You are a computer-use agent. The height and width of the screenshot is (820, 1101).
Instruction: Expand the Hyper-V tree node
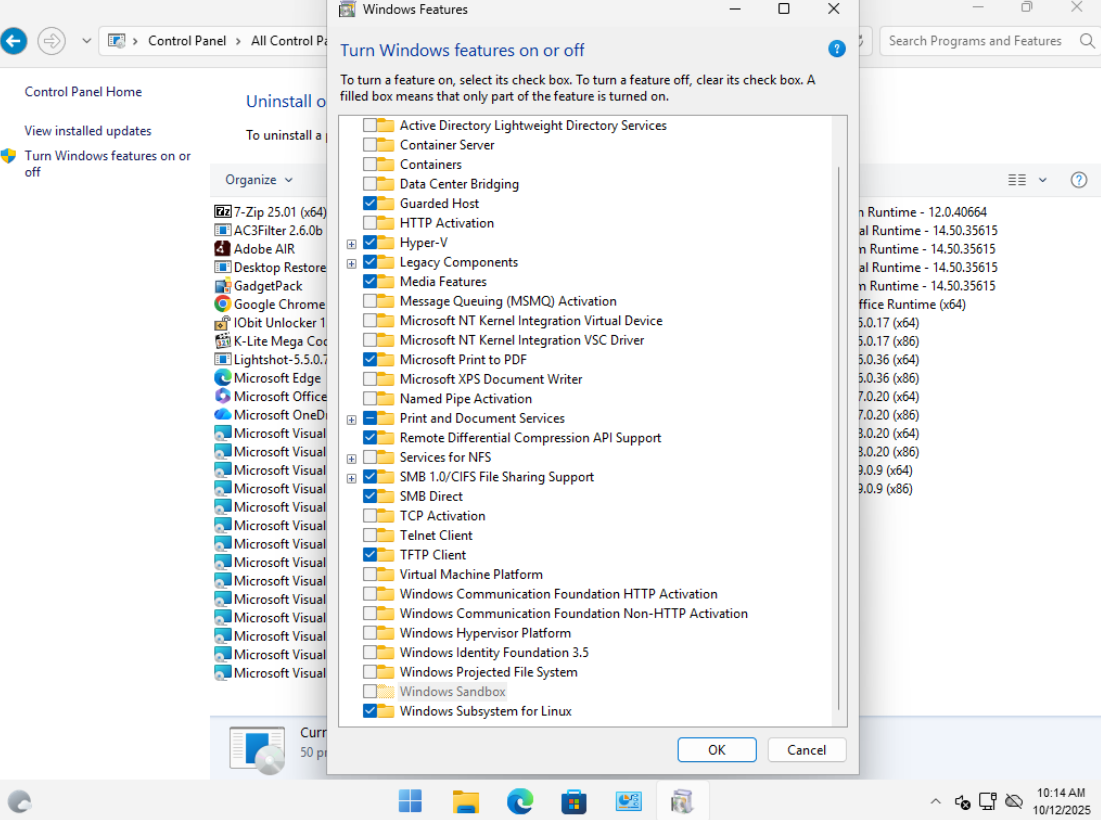352,244
